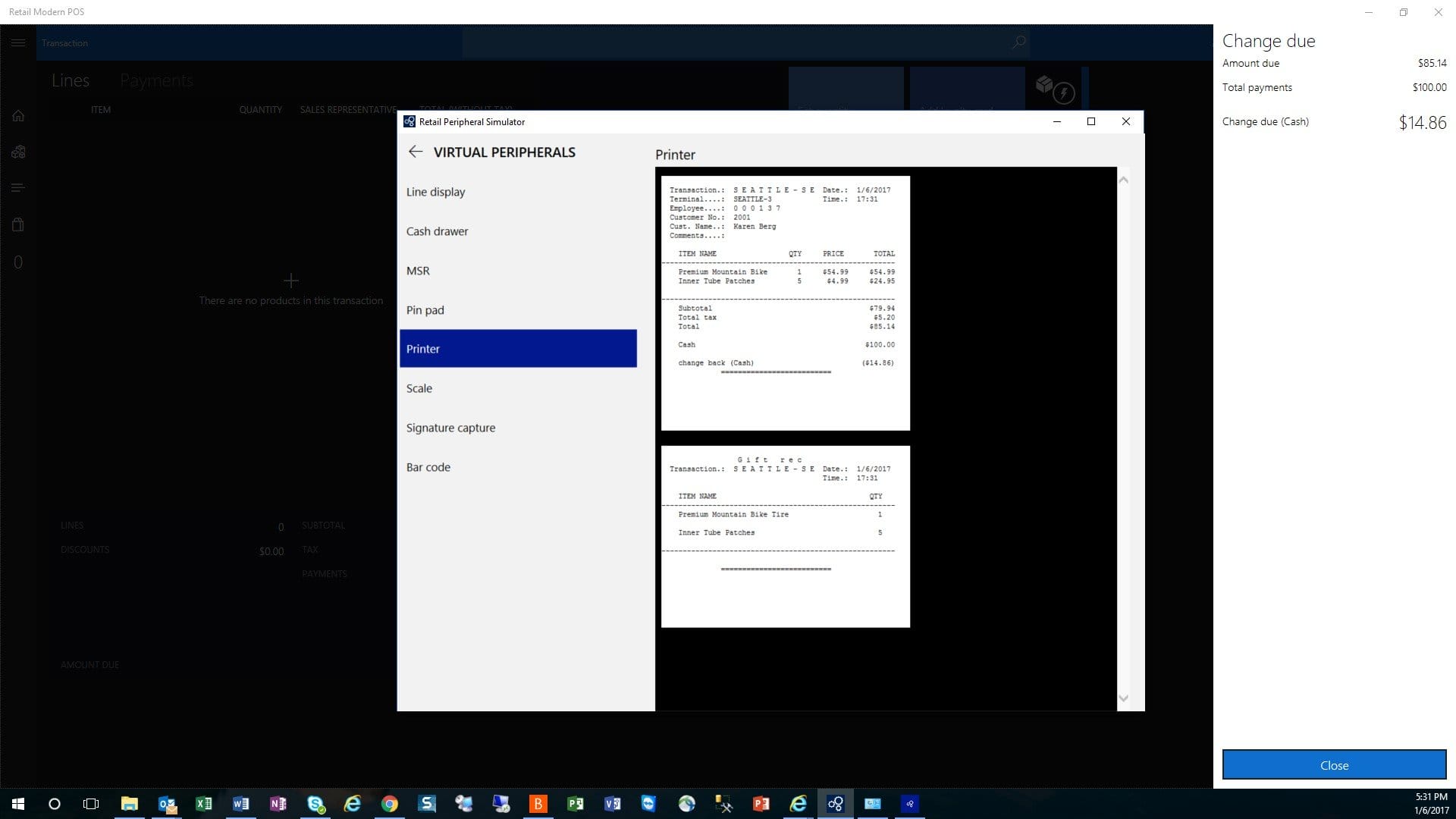
Task: Click the lightning bolt package icon
Action: (x=1055, y=89)
